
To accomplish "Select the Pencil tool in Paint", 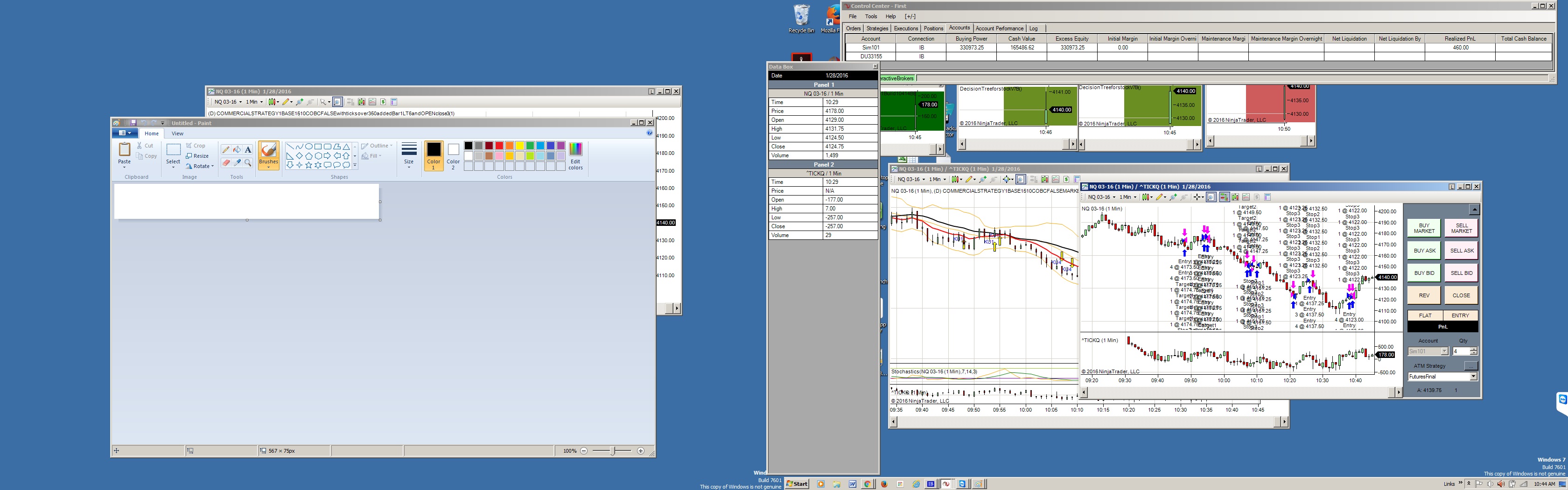I will pyautogui.click(x=226, y=150).
